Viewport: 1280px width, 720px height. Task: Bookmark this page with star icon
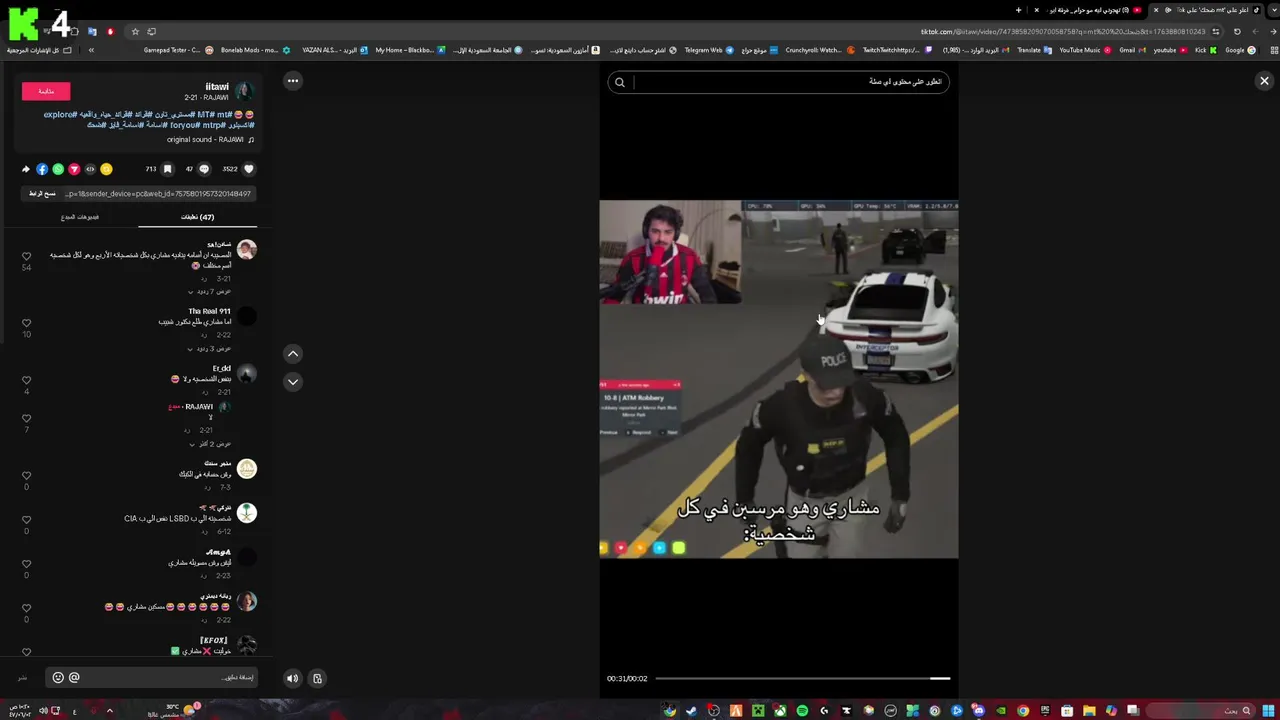[135, 31]
